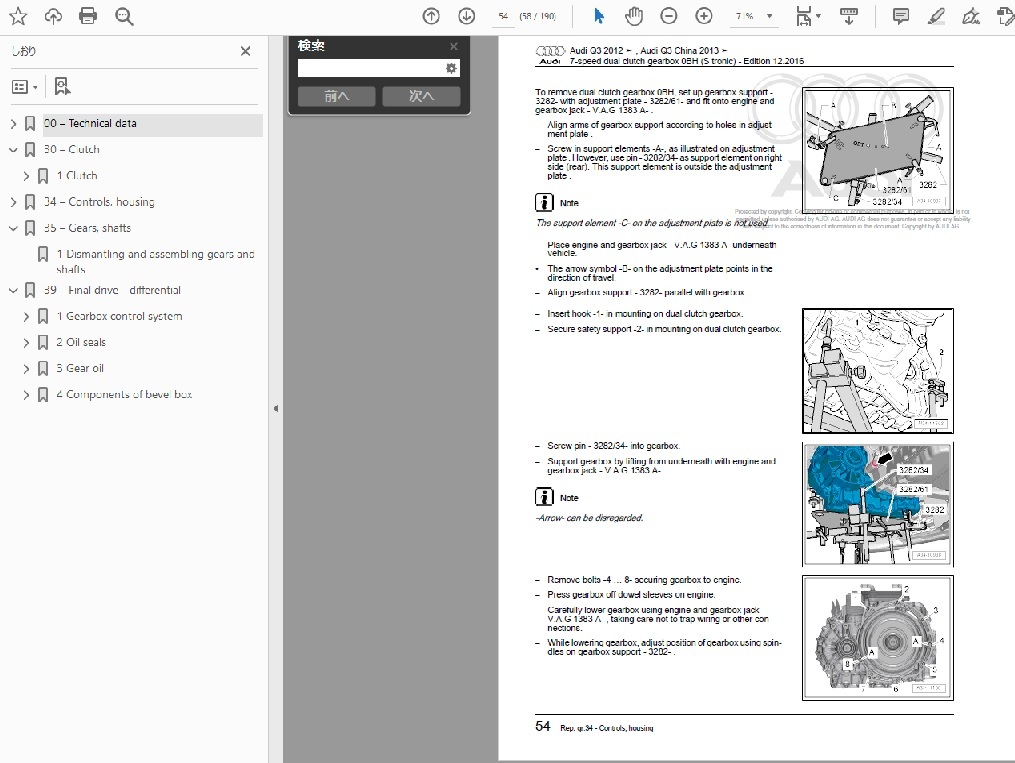1015x763 pixels.
Task: Close the bookmarks panel
Action: tap(245, 51)
